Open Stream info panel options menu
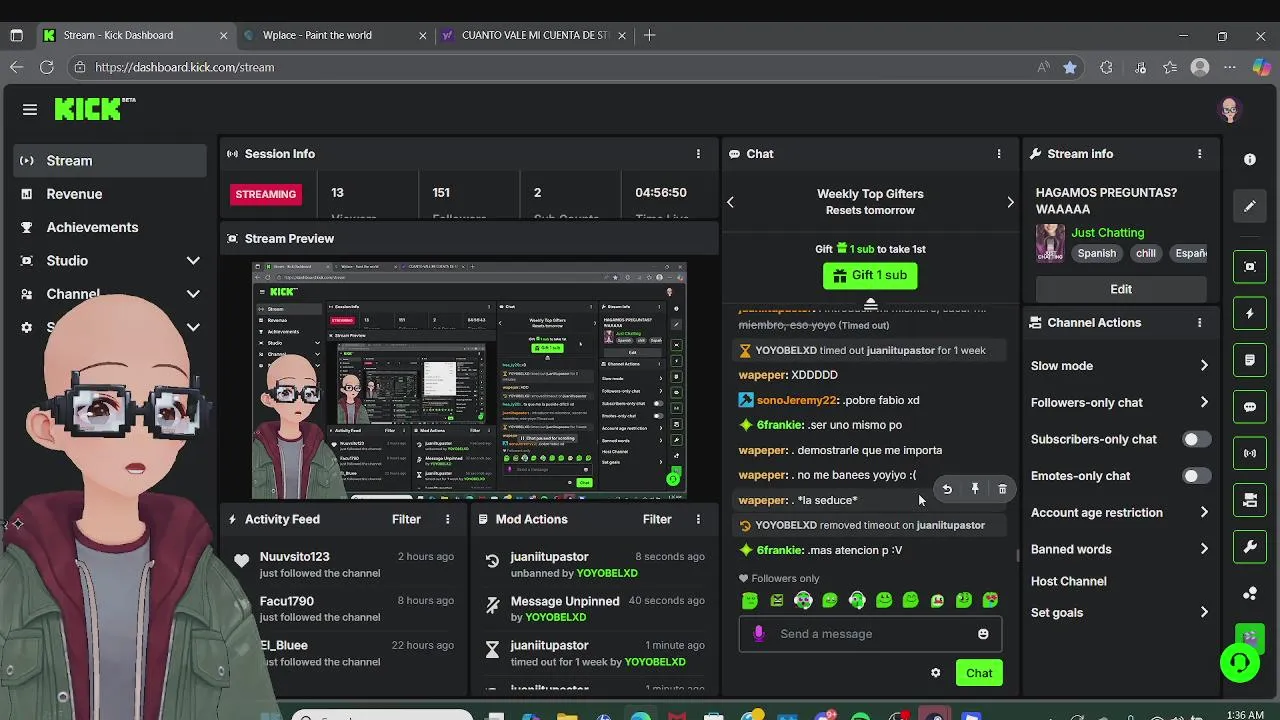Screen dimensions: 1280x720 (x=1199, y=154)
